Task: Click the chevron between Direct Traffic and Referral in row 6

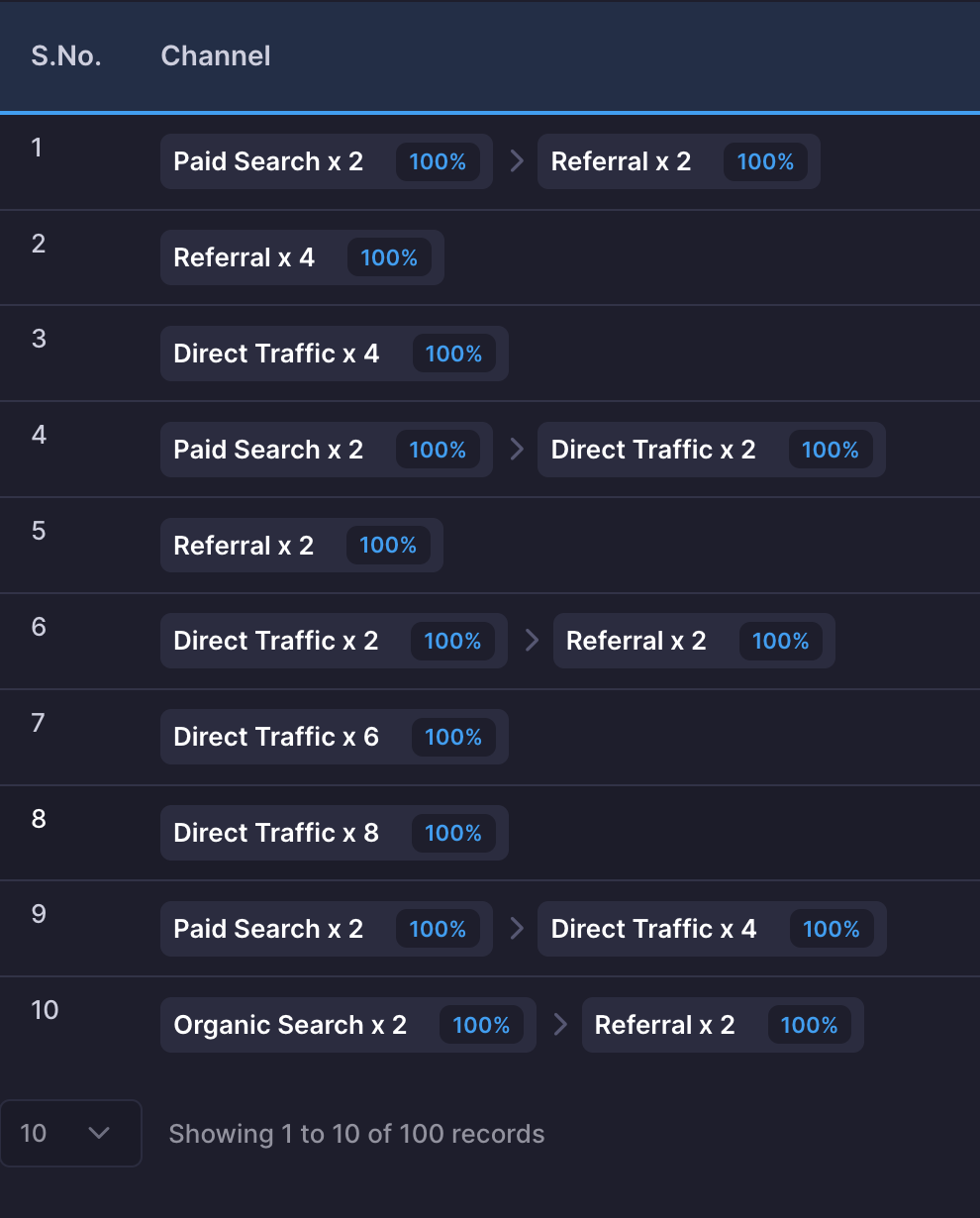Action: pos(532,641)
